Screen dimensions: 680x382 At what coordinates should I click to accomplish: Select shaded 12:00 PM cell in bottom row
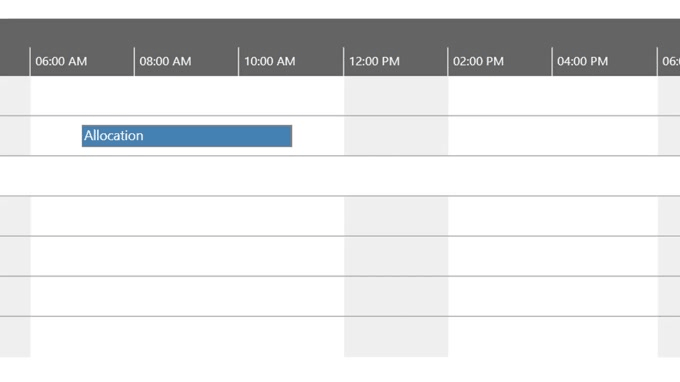click(396, 337)
